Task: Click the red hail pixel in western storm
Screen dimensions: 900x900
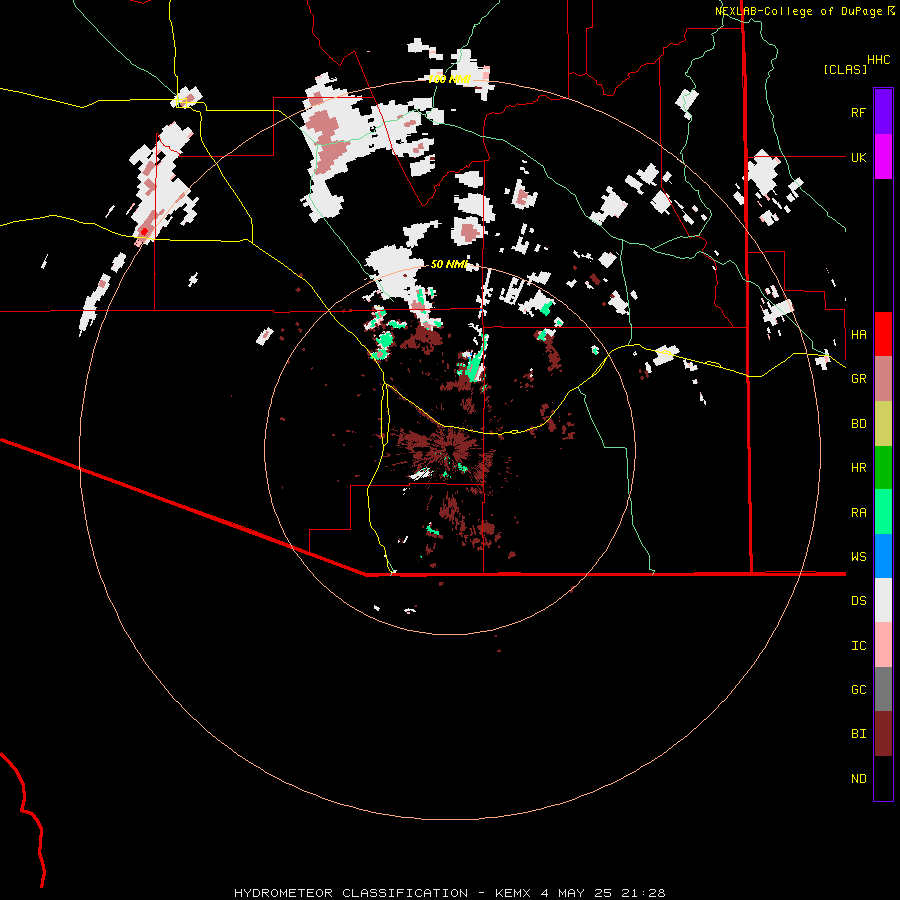Action: coord(145,231)
